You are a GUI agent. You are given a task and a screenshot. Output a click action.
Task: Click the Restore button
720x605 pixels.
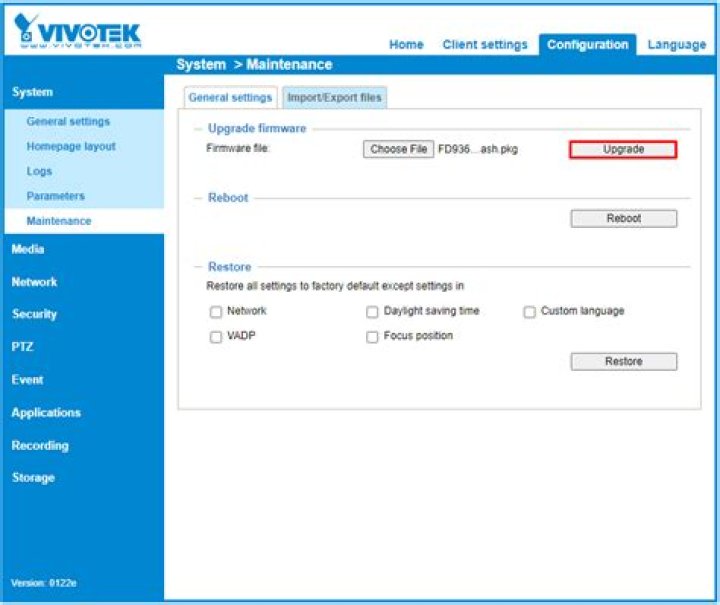tap(624, 361)
